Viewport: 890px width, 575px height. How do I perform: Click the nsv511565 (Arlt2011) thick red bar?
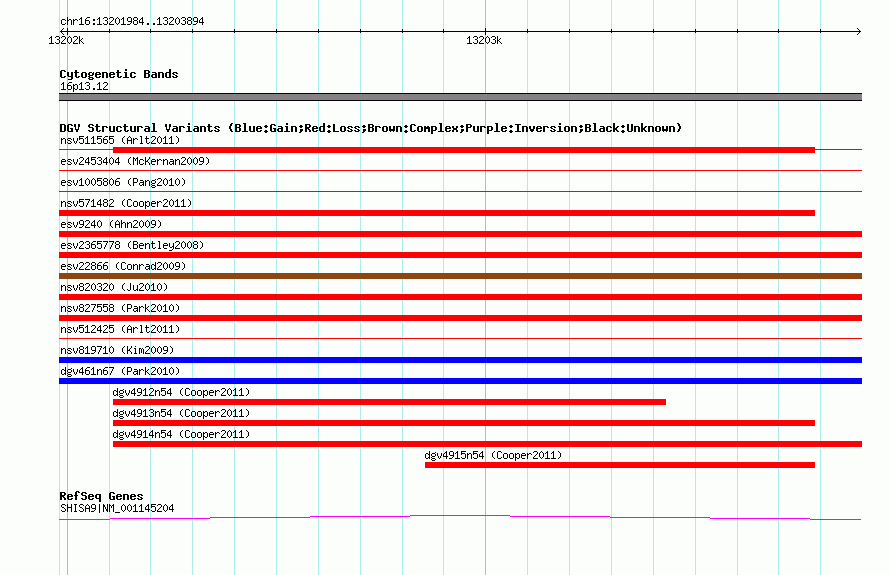464,150
